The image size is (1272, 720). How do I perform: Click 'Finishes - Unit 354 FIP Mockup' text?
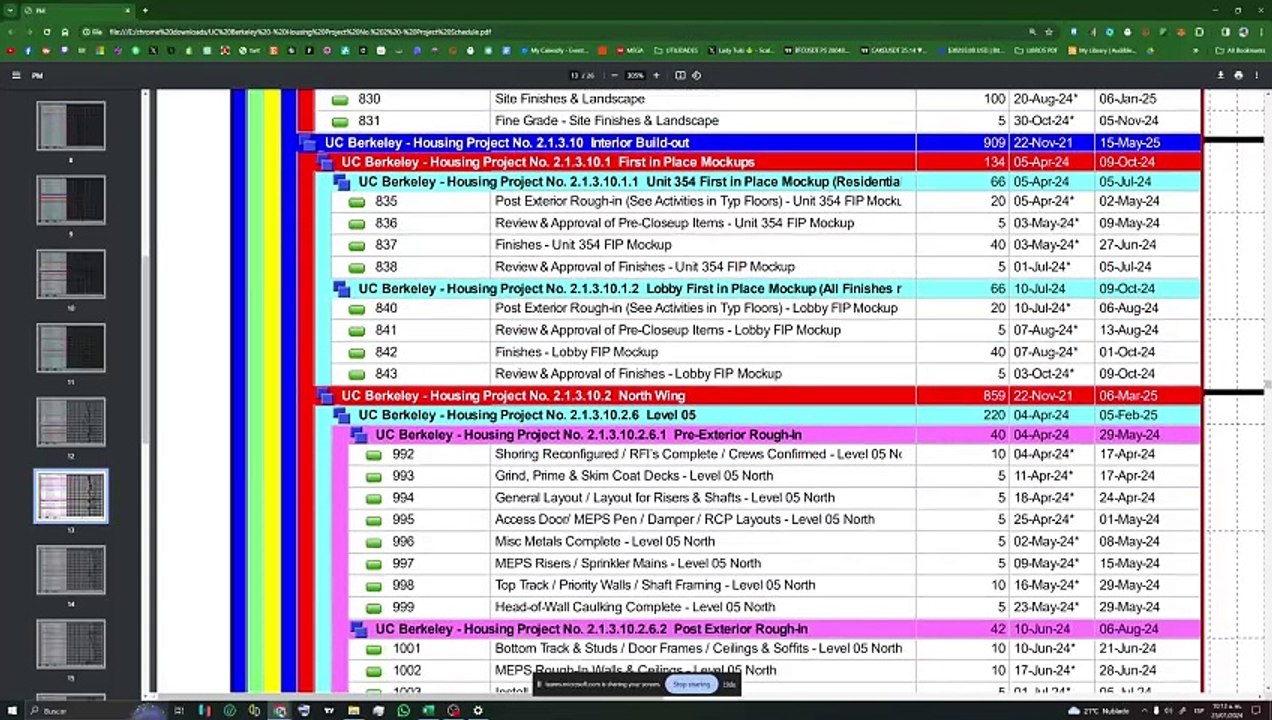[x=583, y=245]
